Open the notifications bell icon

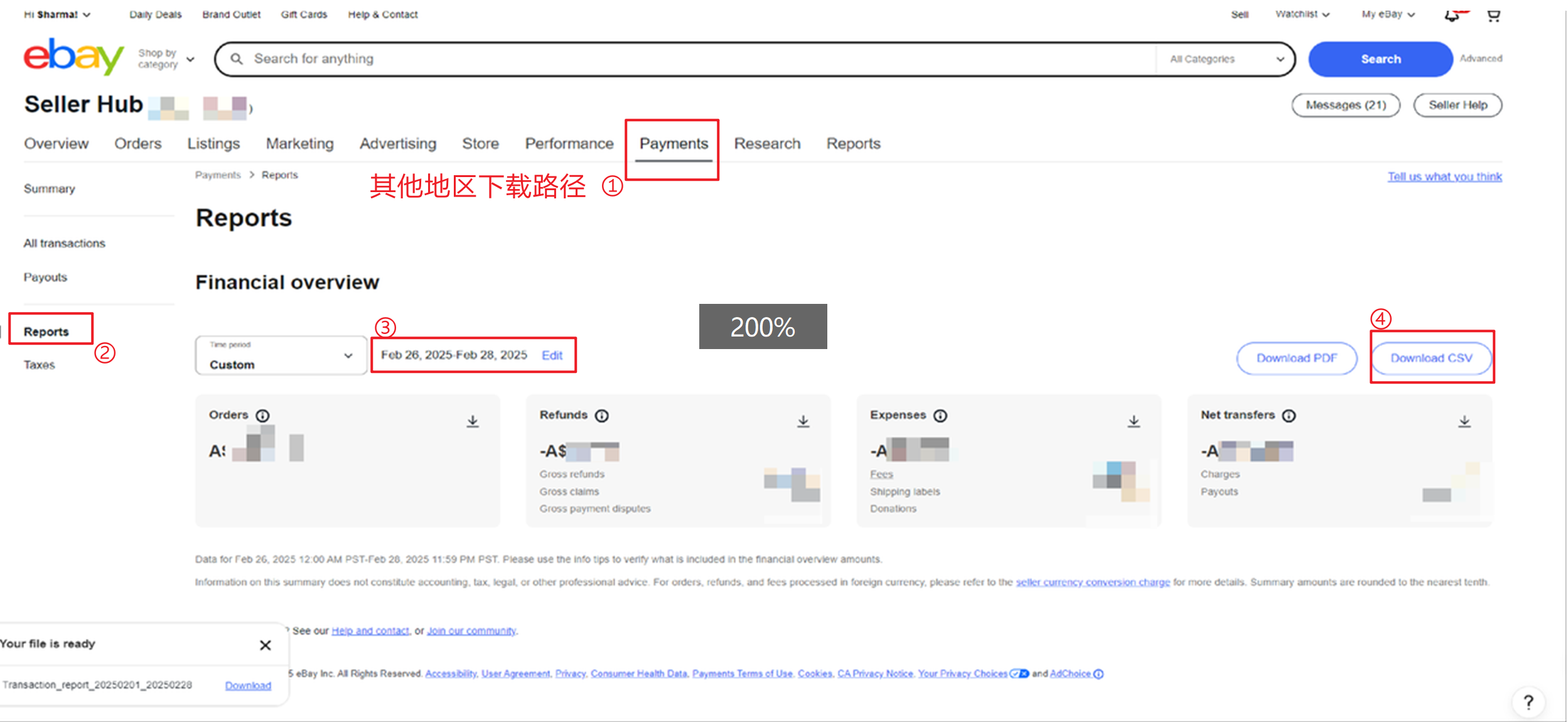coord(1452,15)
